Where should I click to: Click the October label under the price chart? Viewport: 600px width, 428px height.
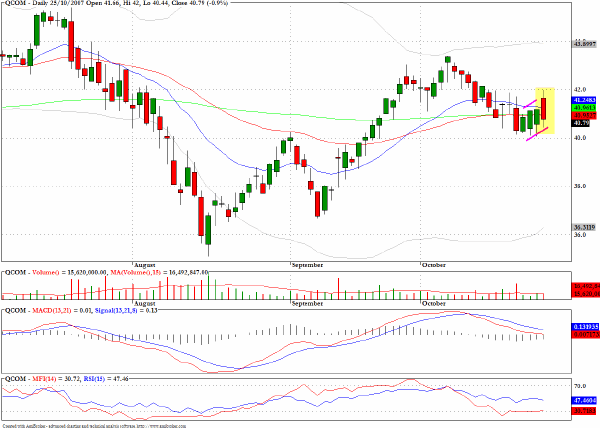coord(434,265)
